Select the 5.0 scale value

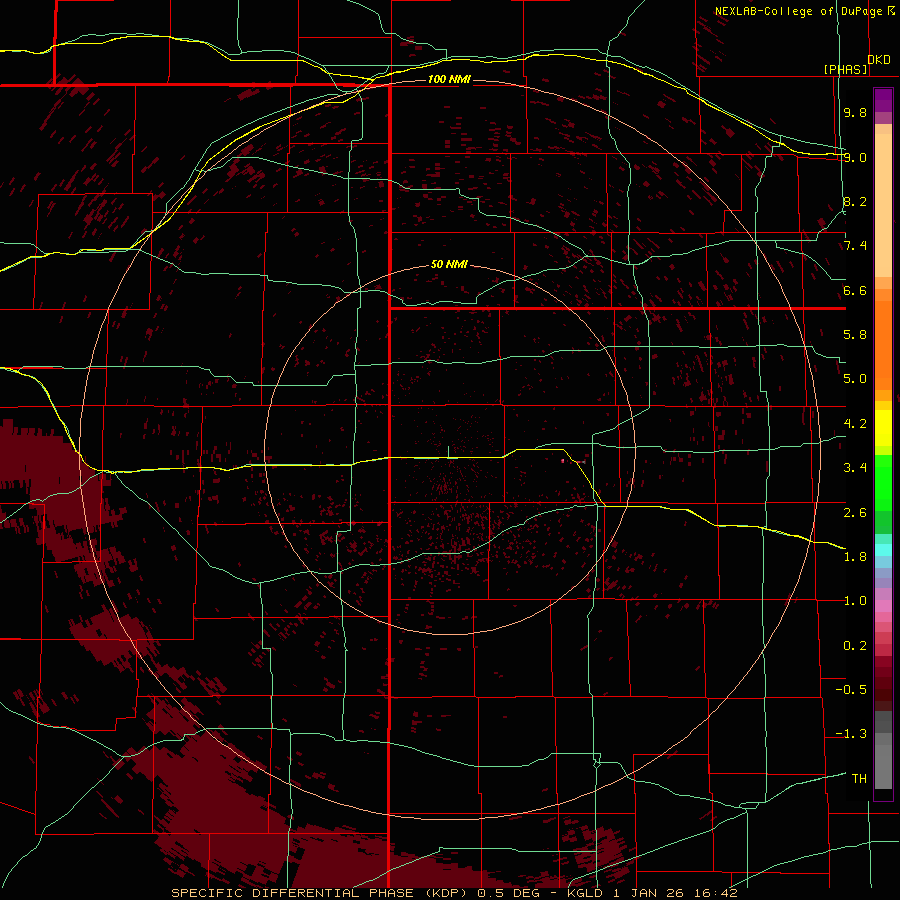coord(855,379)
